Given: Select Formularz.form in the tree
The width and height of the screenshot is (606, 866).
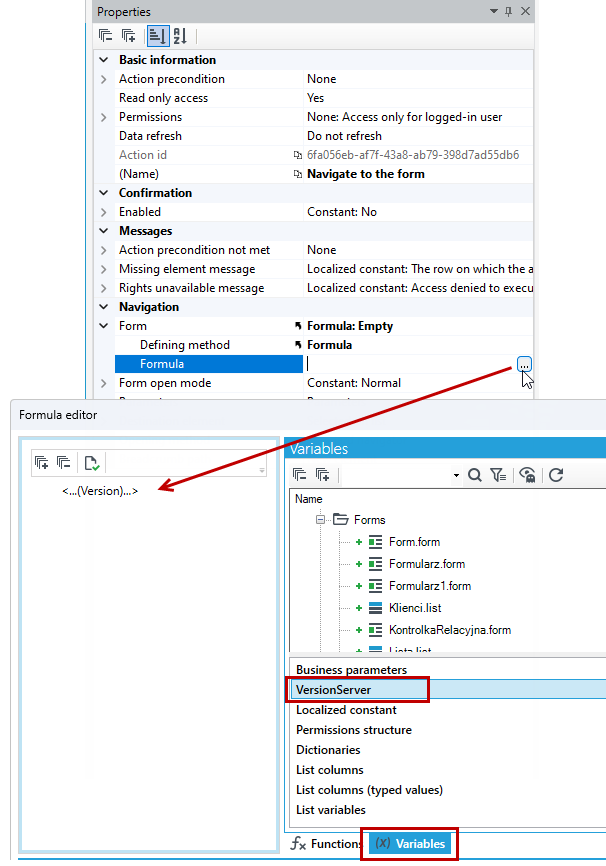Looking at the screenshot, I should (426, 564).
